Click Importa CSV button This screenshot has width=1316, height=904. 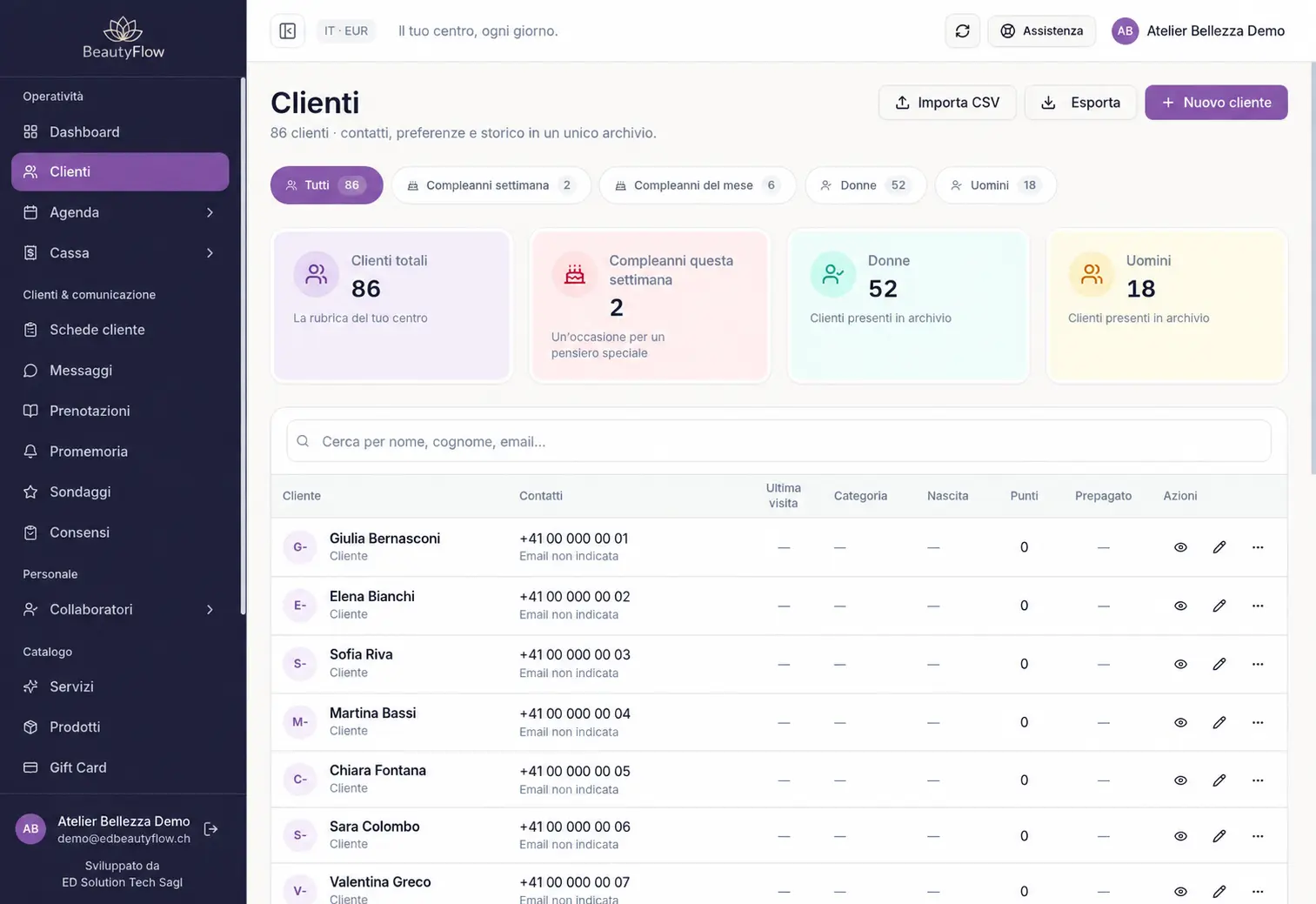(947, 103)
